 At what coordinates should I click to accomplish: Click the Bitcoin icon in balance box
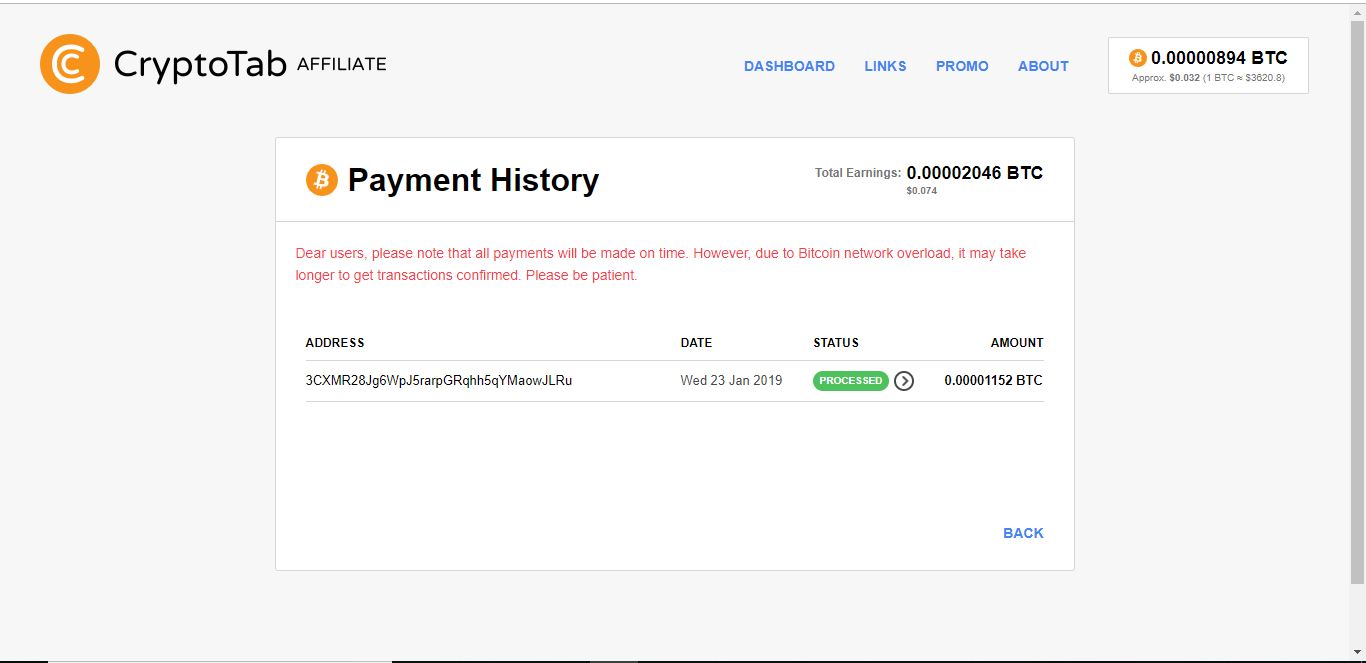coord(1137,58)
